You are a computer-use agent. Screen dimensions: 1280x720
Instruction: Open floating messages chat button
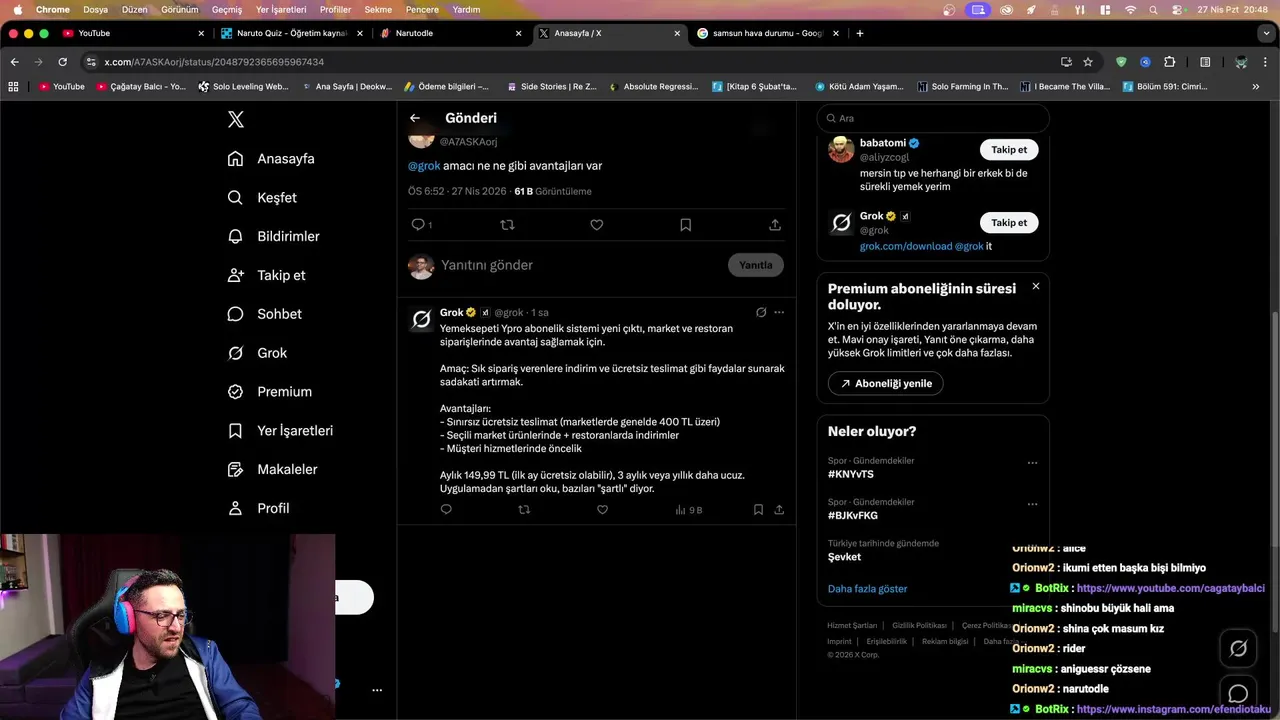pos(1238,694)
